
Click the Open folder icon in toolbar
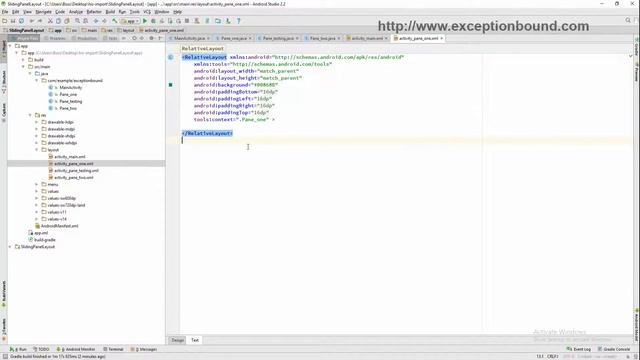point(4,21)
